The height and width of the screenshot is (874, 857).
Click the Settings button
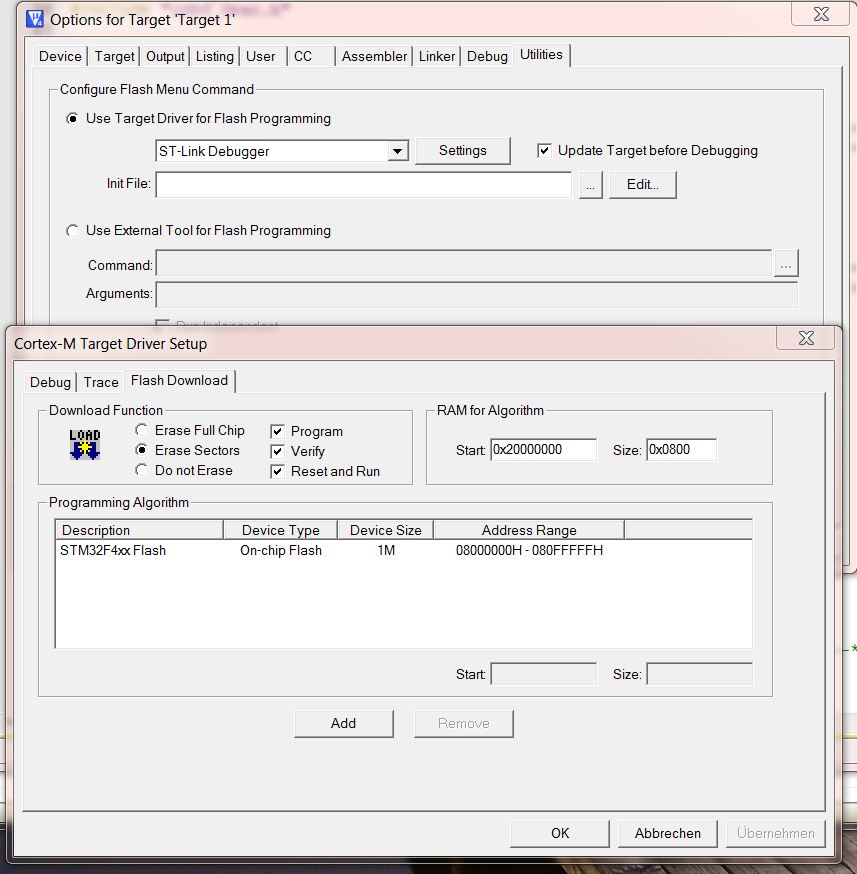coord(462,150)
